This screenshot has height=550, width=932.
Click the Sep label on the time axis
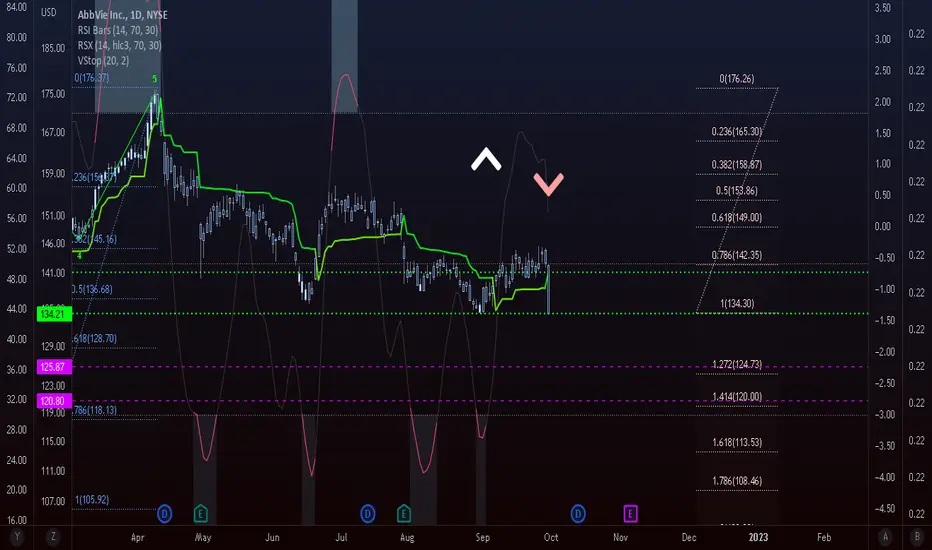pyautogui.click(x=483, y=537)
